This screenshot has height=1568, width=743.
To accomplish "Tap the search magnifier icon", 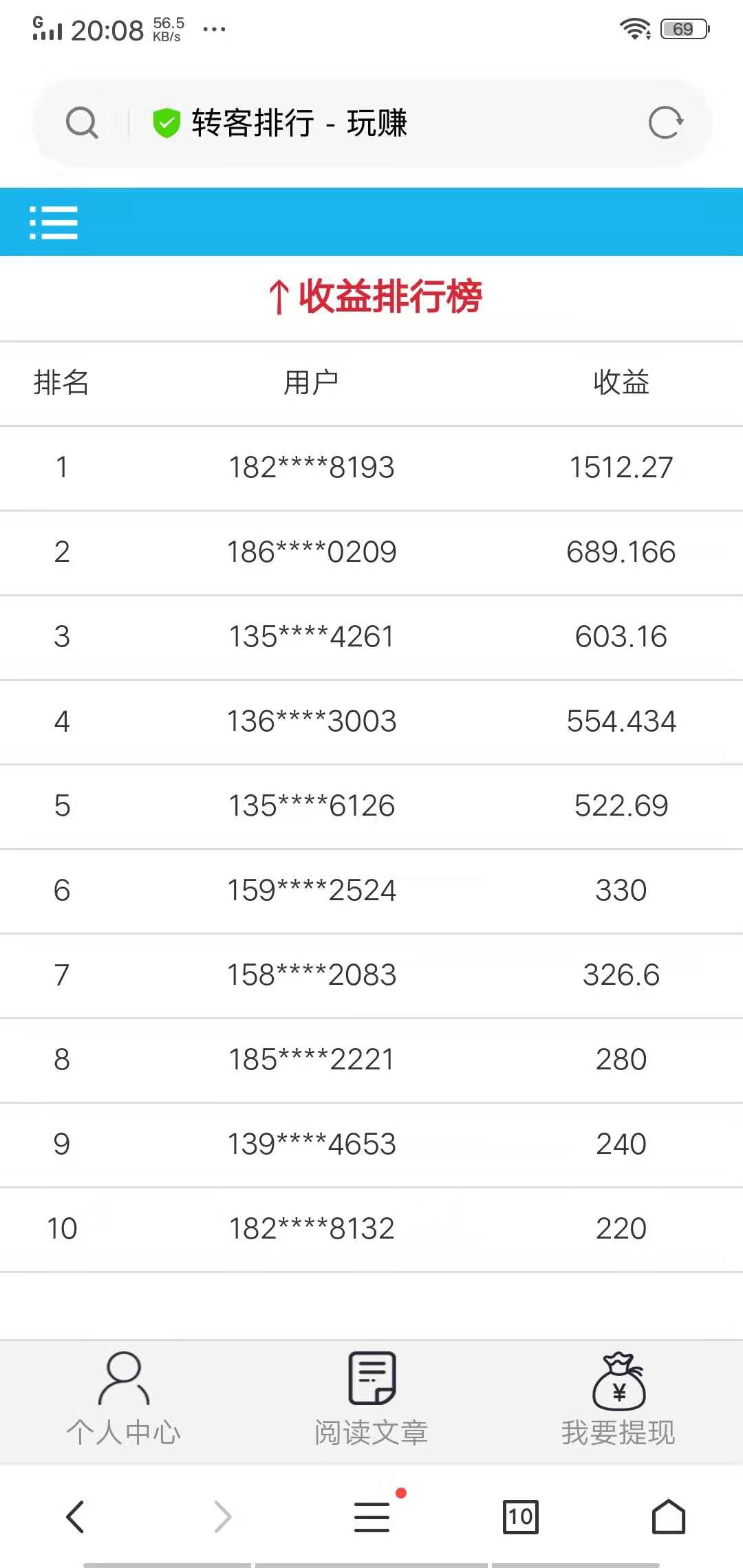I will pyautogui.click(x=82, y=123).
